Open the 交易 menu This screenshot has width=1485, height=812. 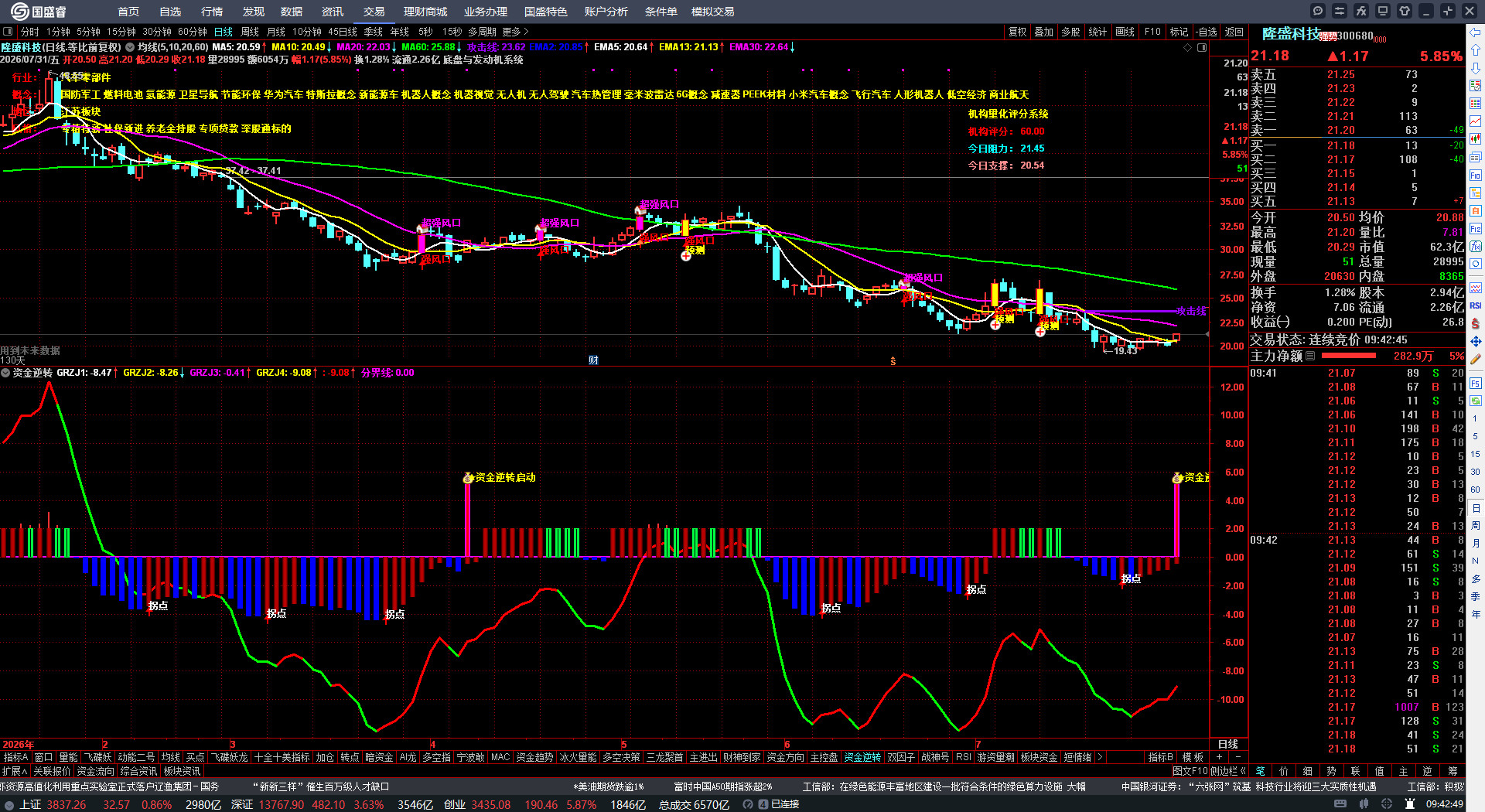(374, 12)
